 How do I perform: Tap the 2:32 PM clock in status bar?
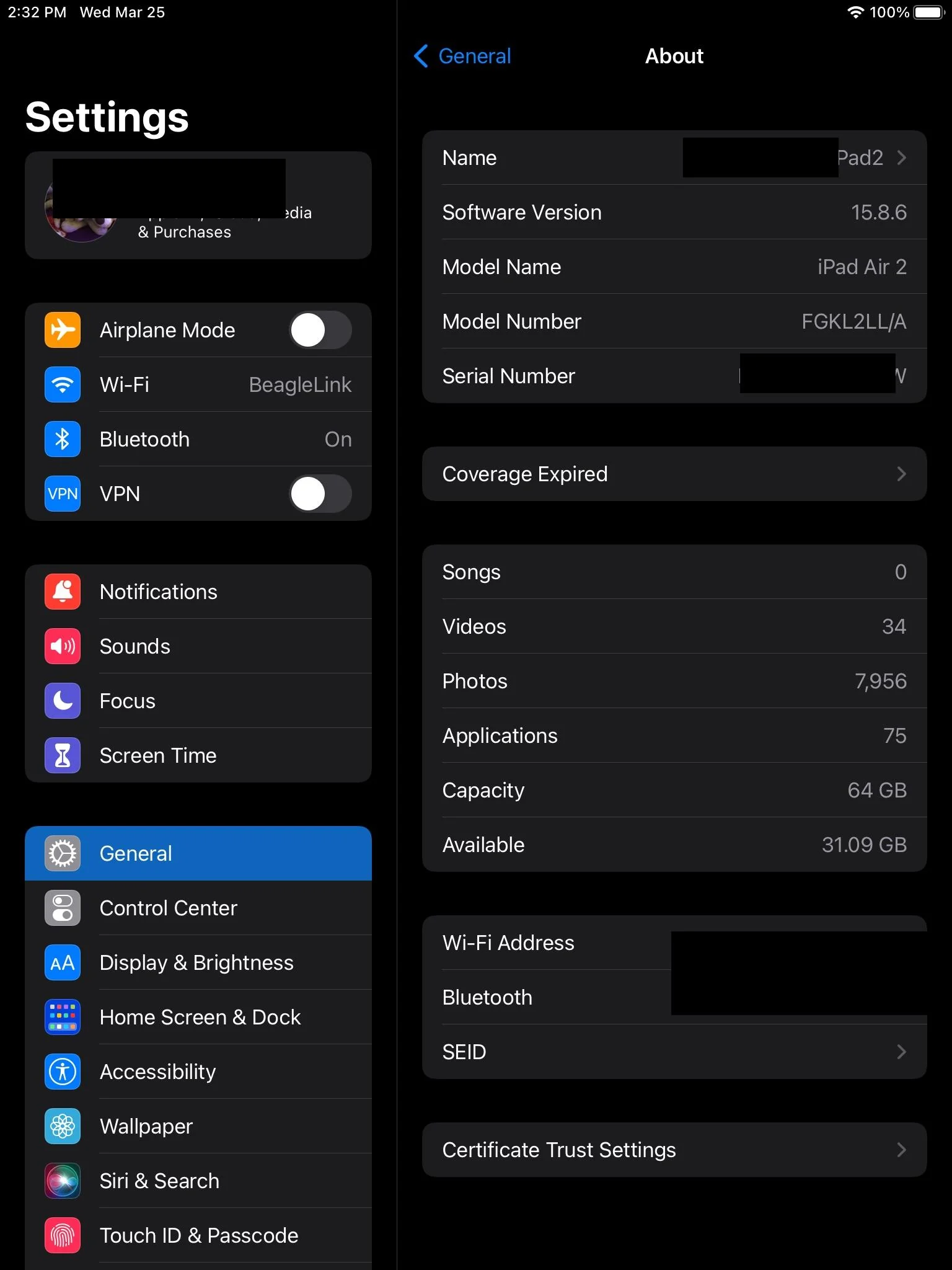[x=37, y=12]
